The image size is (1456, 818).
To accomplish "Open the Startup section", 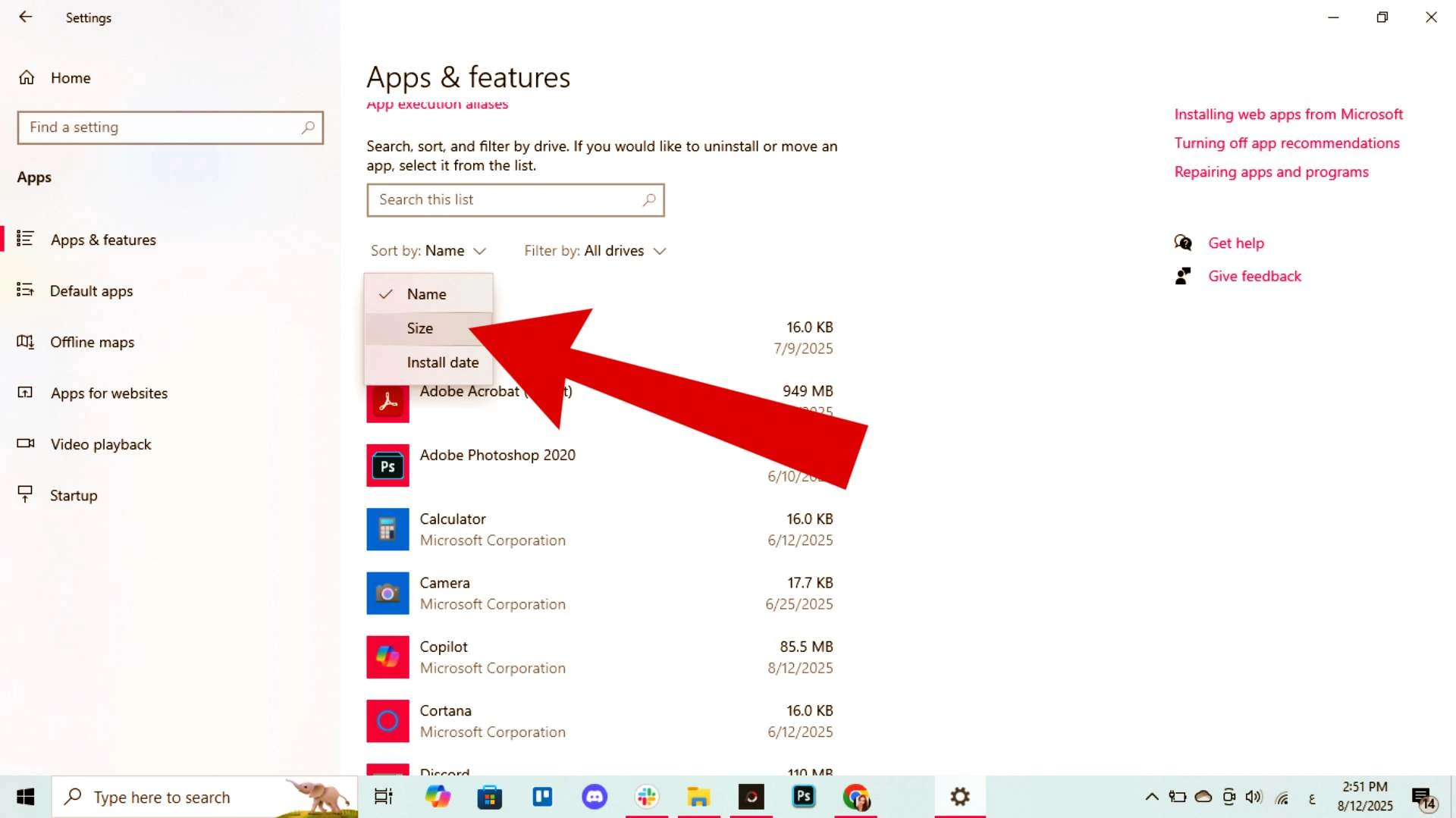I will pyautogui.click(x=74, y=496).
